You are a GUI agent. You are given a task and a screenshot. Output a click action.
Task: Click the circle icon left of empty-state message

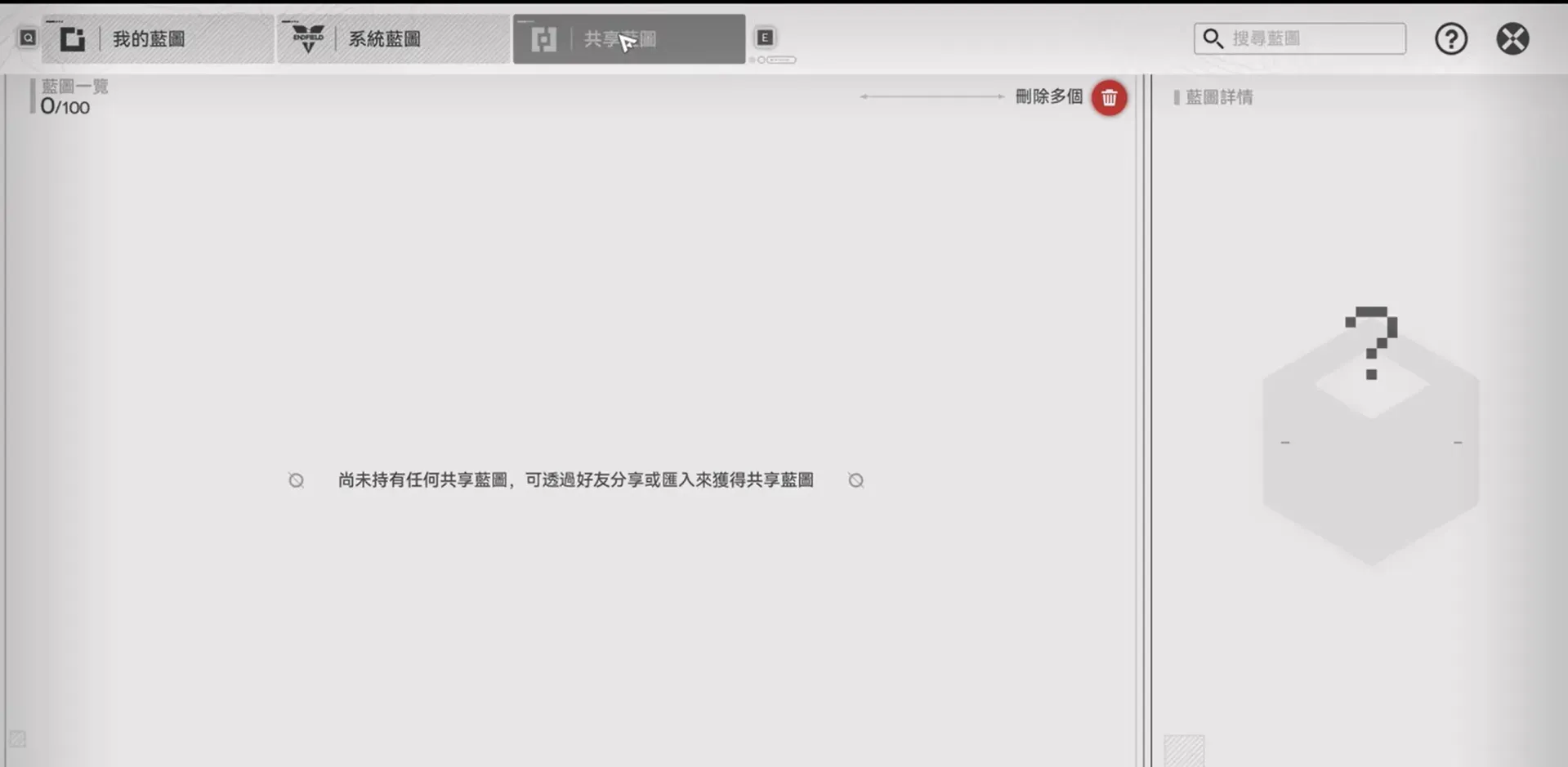click(296, 480)
